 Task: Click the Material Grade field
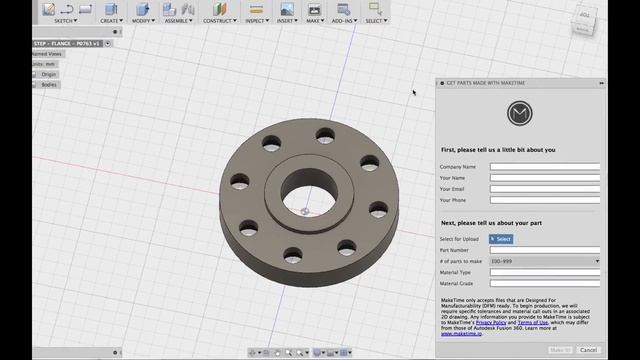coord(545,283)
